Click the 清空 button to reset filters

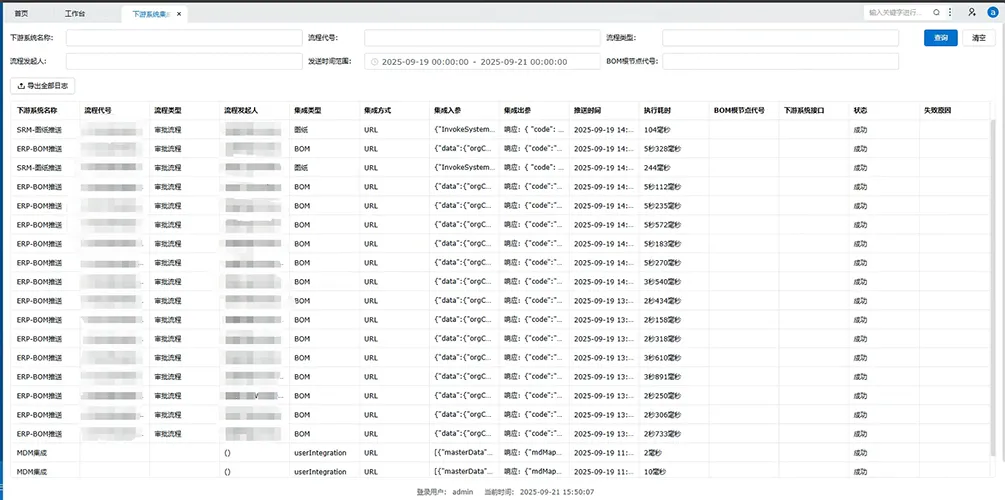pos(978,38)
